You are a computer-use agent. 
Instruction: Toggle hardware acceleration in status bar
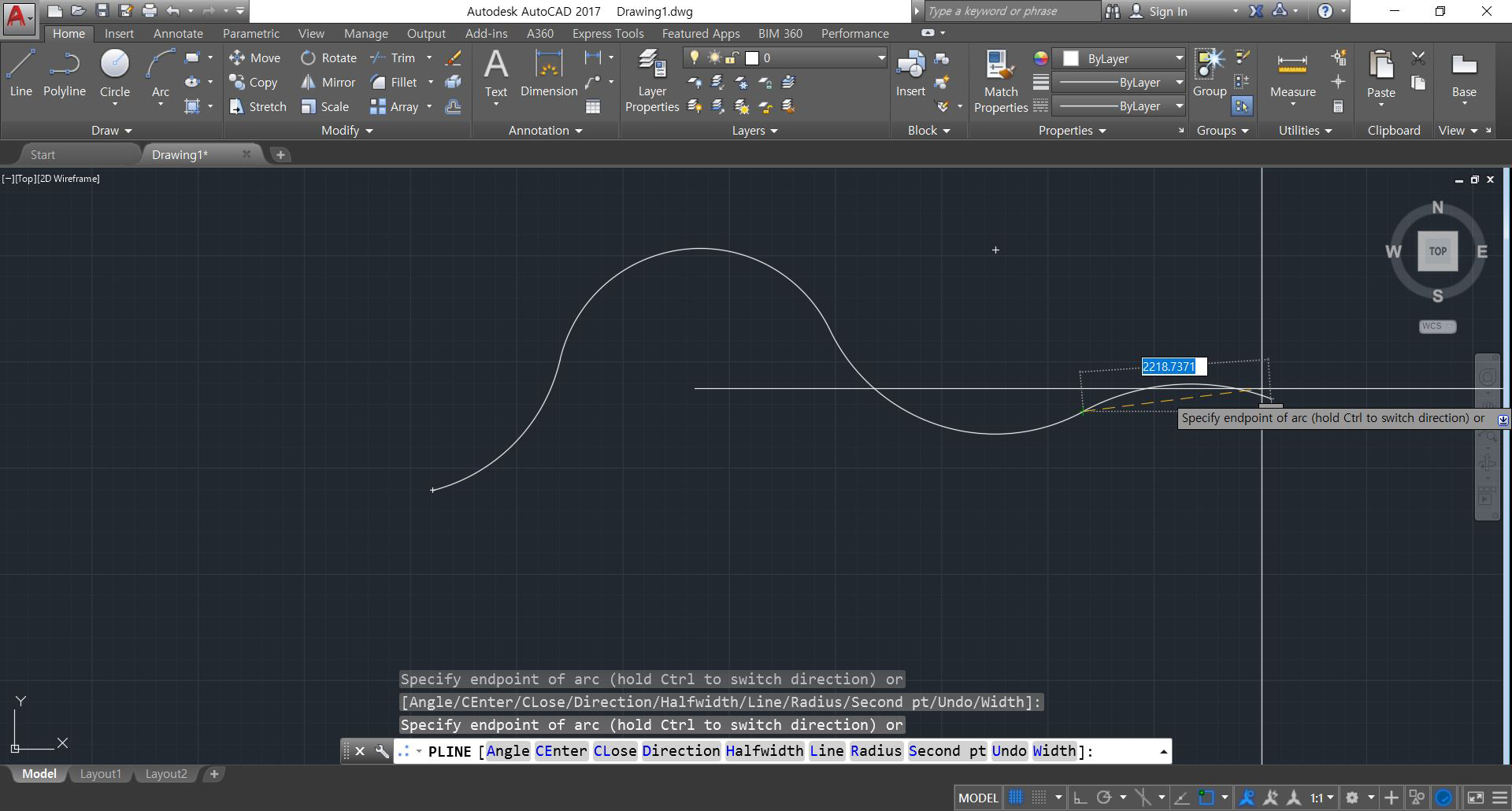pyautogui.click(x=1443, y=798)
